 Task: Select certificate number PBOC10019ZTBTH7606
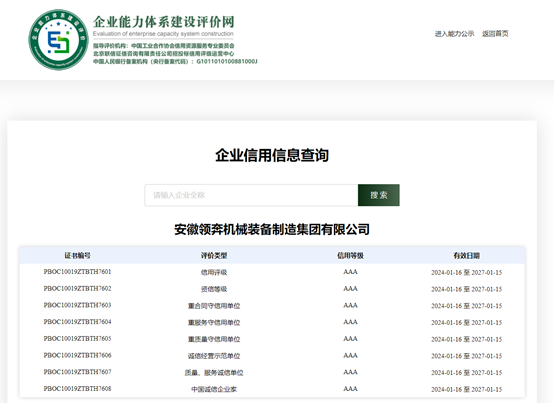[77, 355]
